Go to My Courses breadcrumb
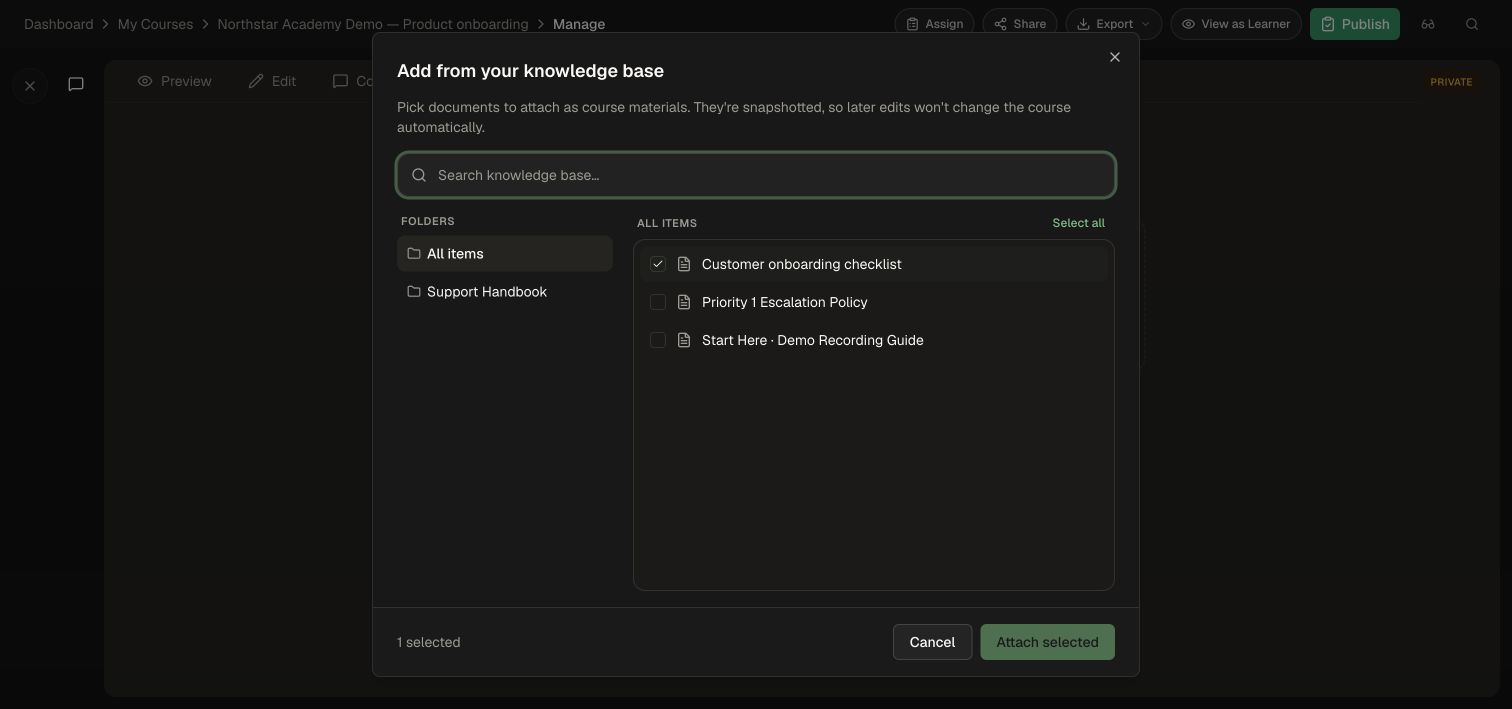The image size is (1512, 709). click(x=155, y=24)
